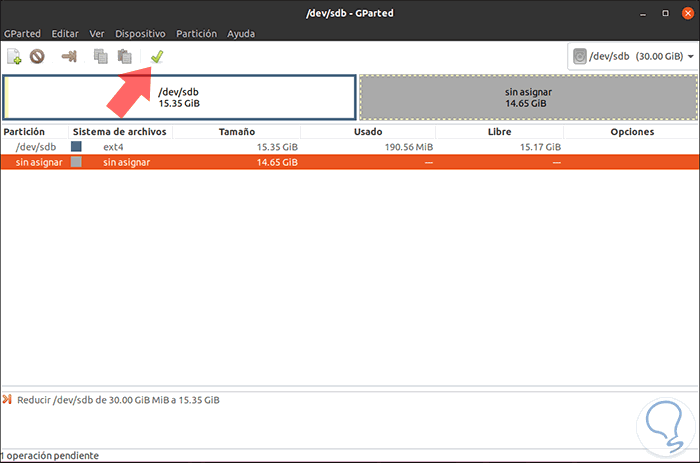Minimize the GParted window
The width and height of the screenshot is (700, 463).
coord(643,13)
